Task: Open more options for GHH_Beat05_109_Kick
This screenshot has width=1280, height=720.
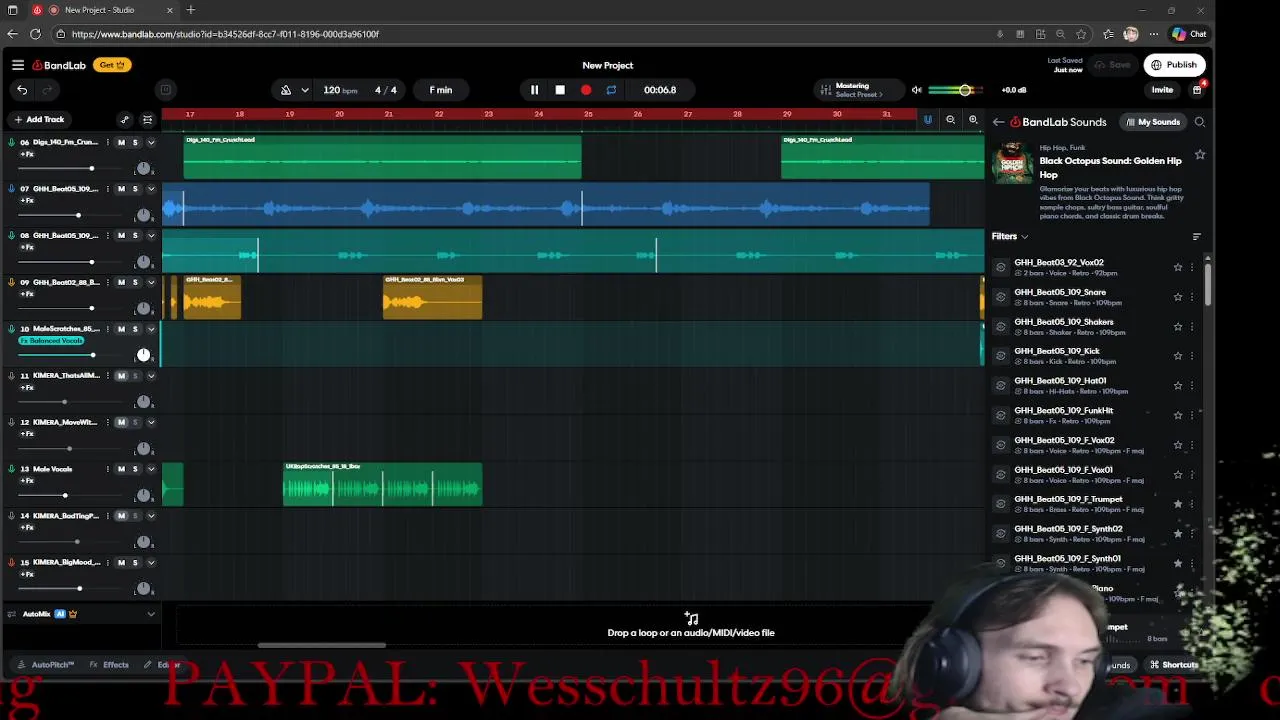Action: click(1192, 356)
